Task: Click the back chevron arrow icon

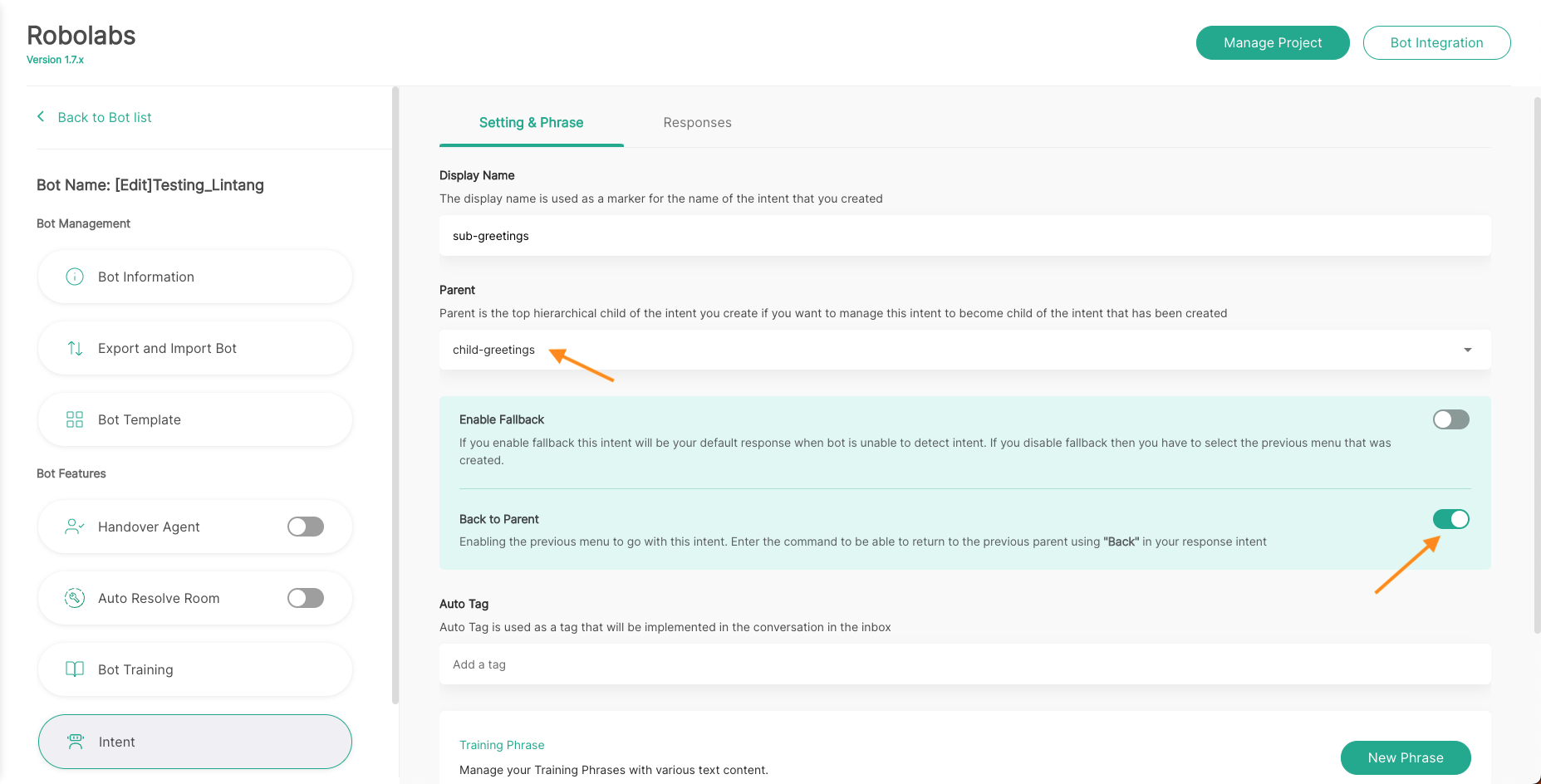Action: [x=41, y=117]
